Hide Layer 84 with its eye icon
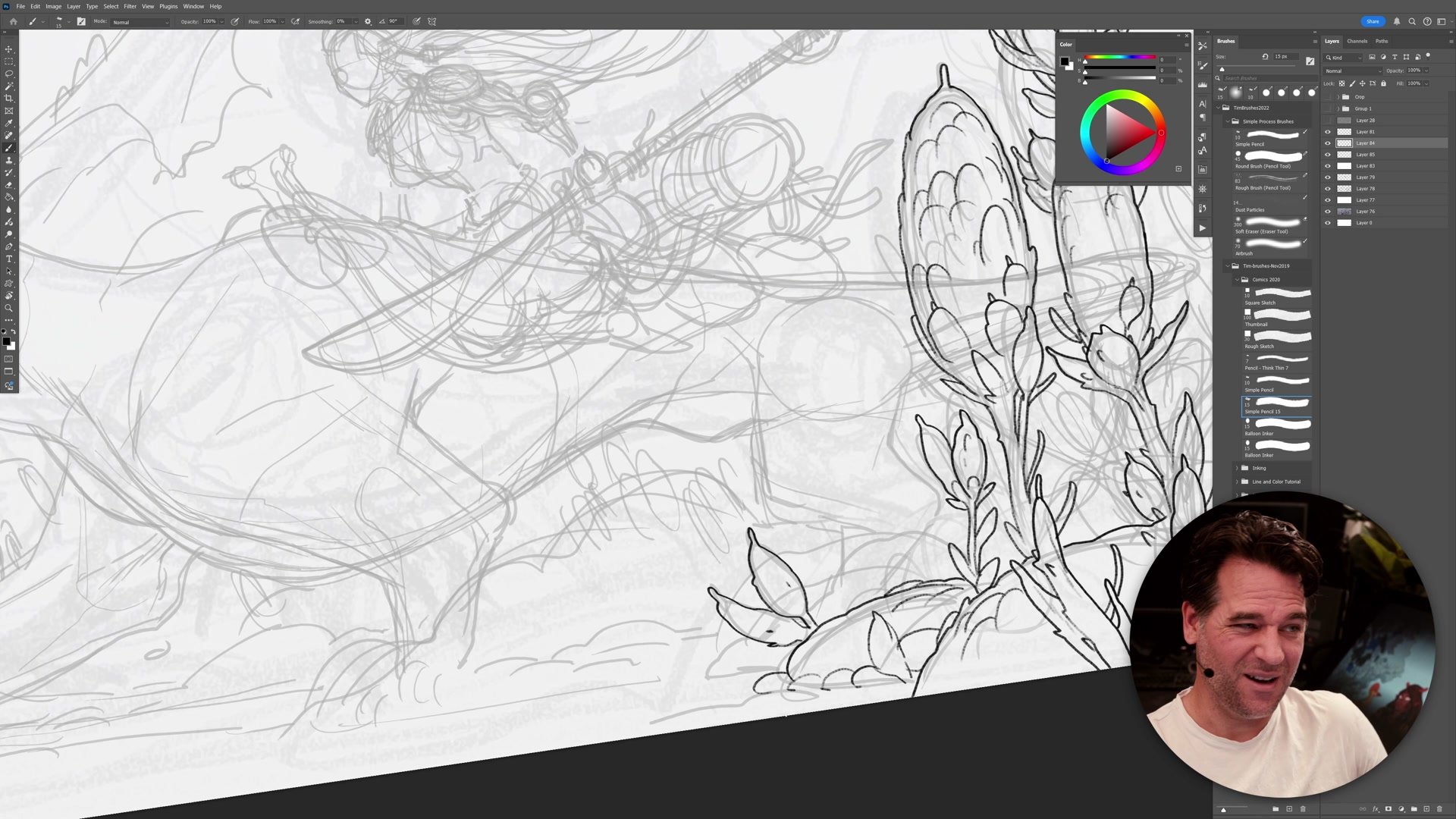This screenshot has height=819, width=1456. pyautogui.click(x=1328, y=143)
